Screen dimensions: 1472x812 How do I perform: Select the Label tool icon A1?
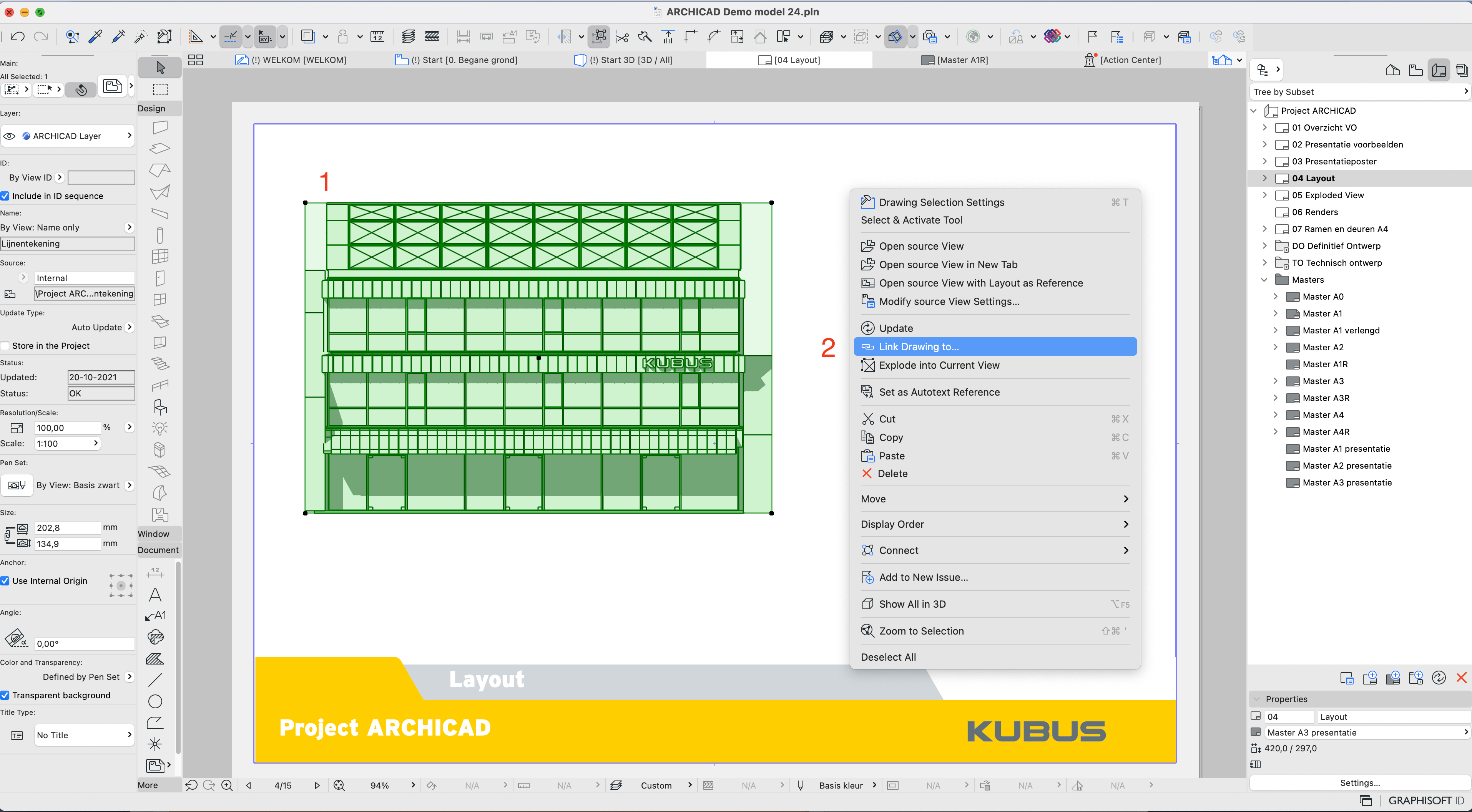coord(155,616)
